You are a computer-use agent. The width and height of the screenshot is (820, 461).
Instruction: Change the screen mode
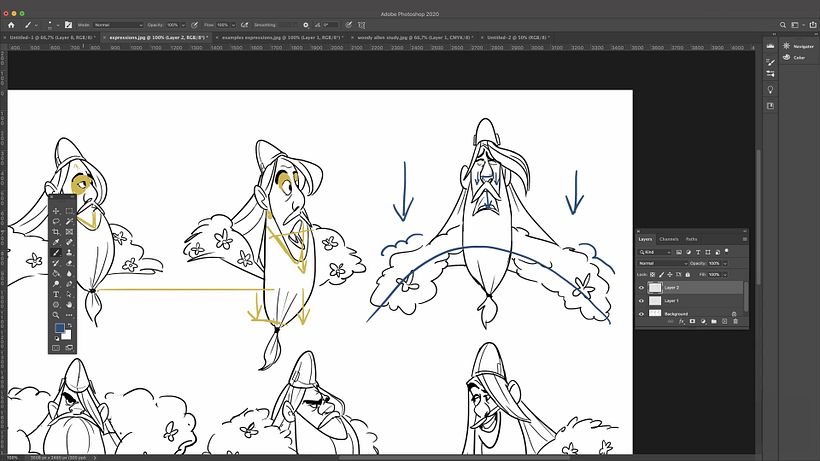click(69, 348)
